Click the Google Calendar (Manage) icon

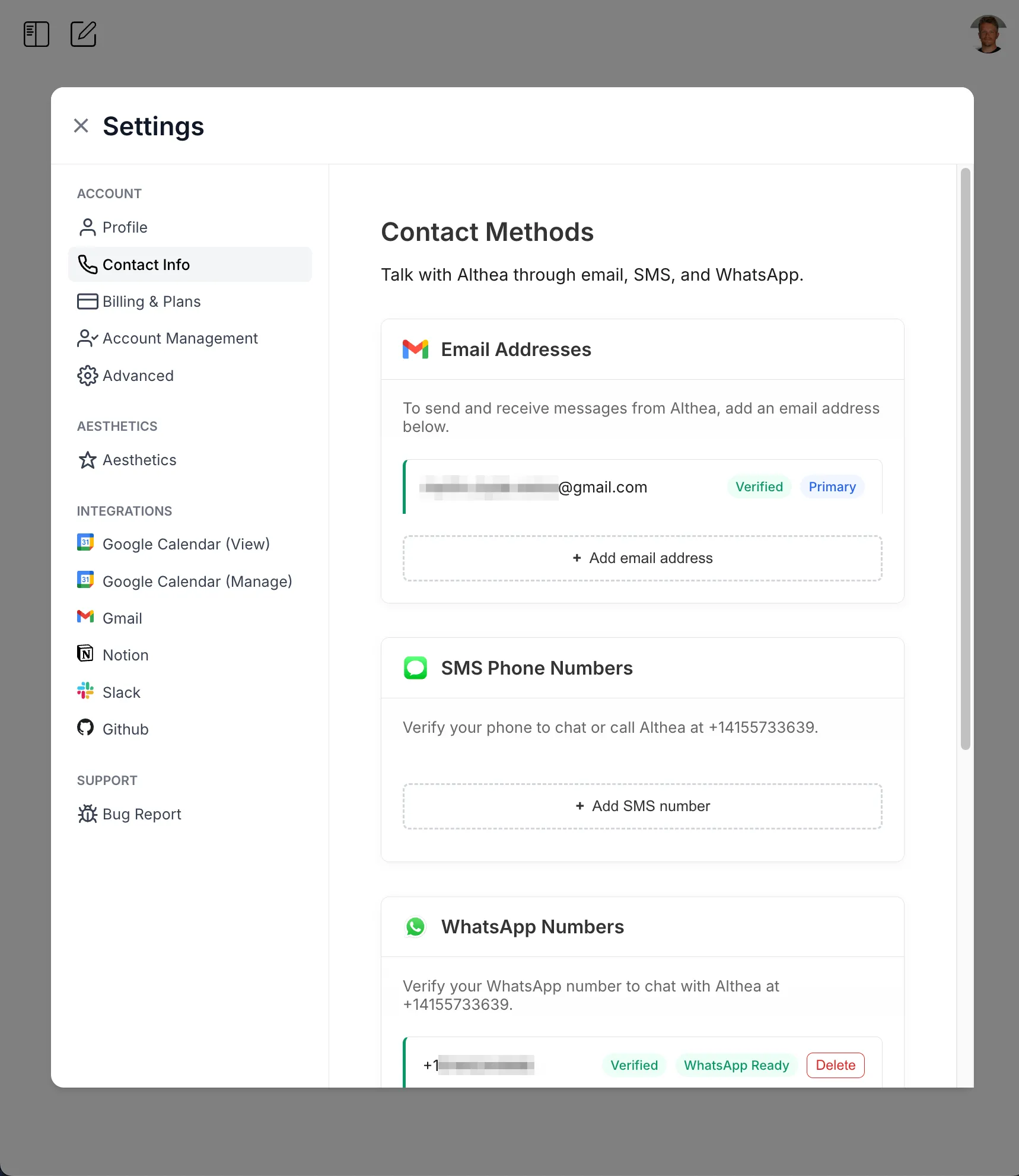(85, 580)
